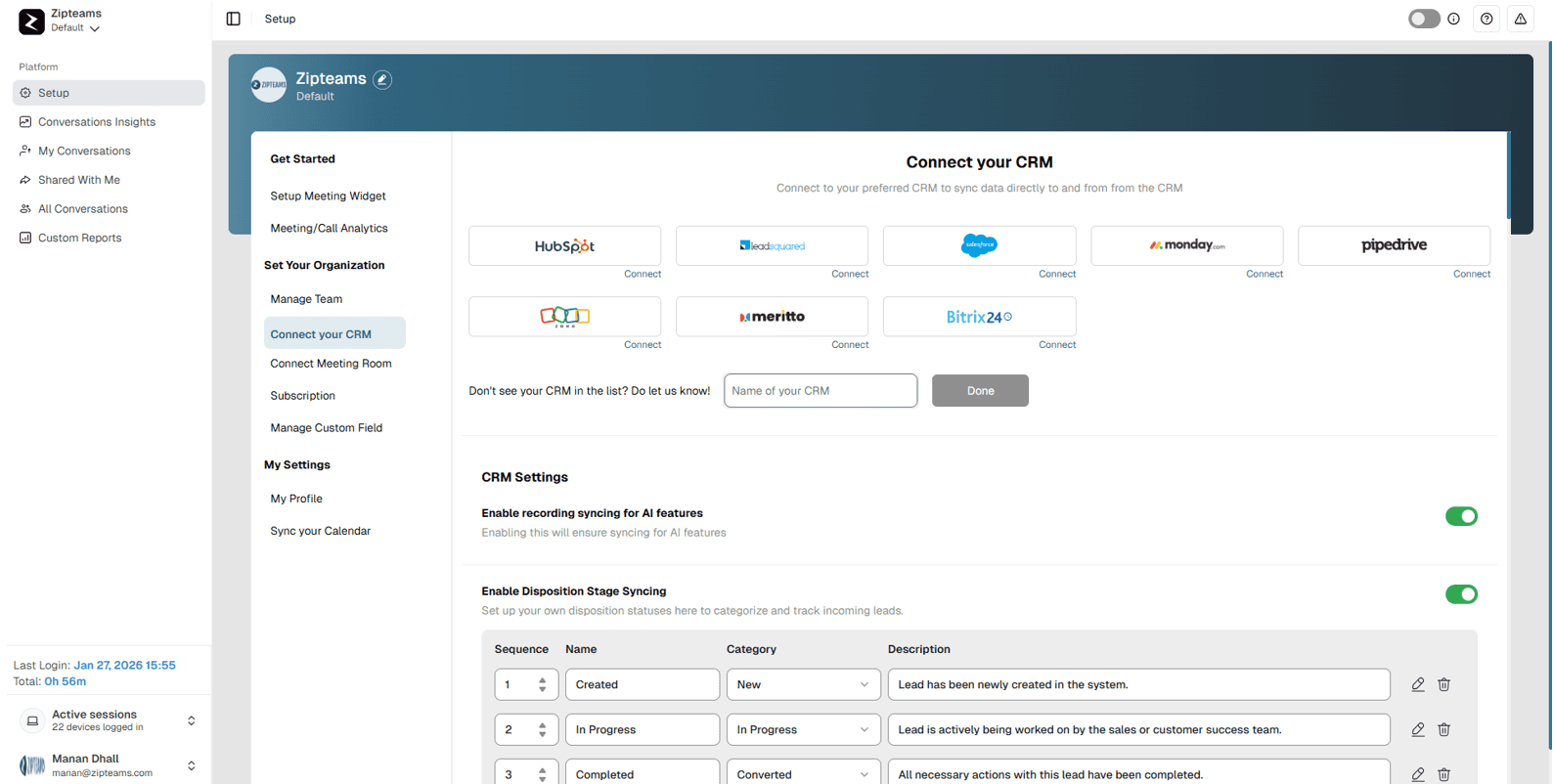The height and width of the screenshot is (784, 1553).
Task: Click the pencil icon next to Zipteams title
Action: 382,79
